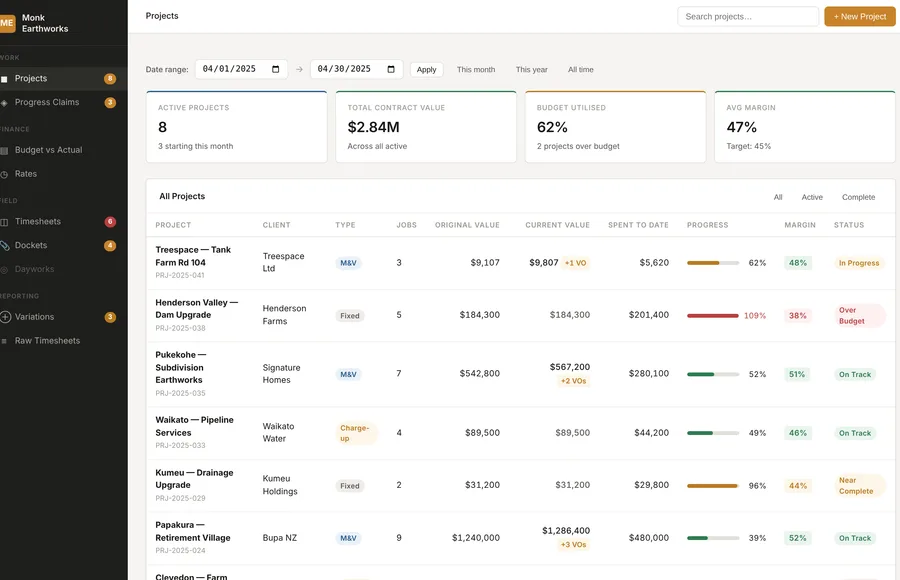Apply the selected date range

click(x=426, y=69)
